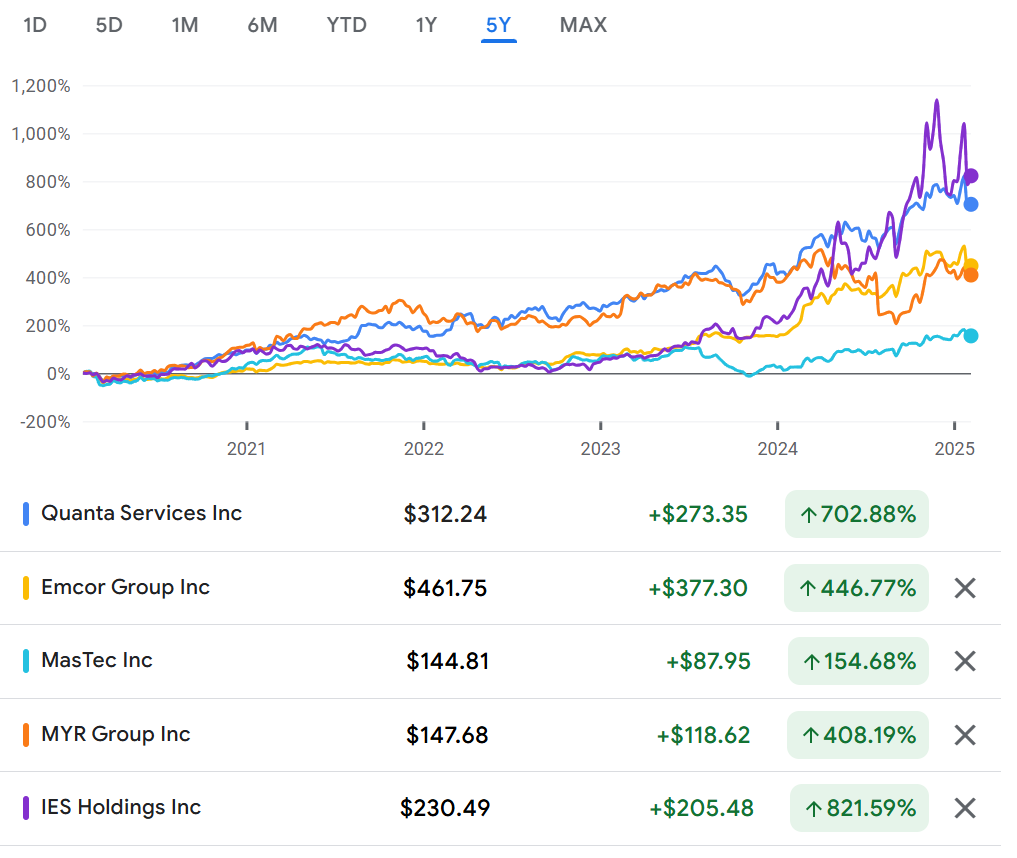Click MasTec's 154.68% gain badge
The height and width of the screenshot is (858, 1017).
[x=858, y=661]
